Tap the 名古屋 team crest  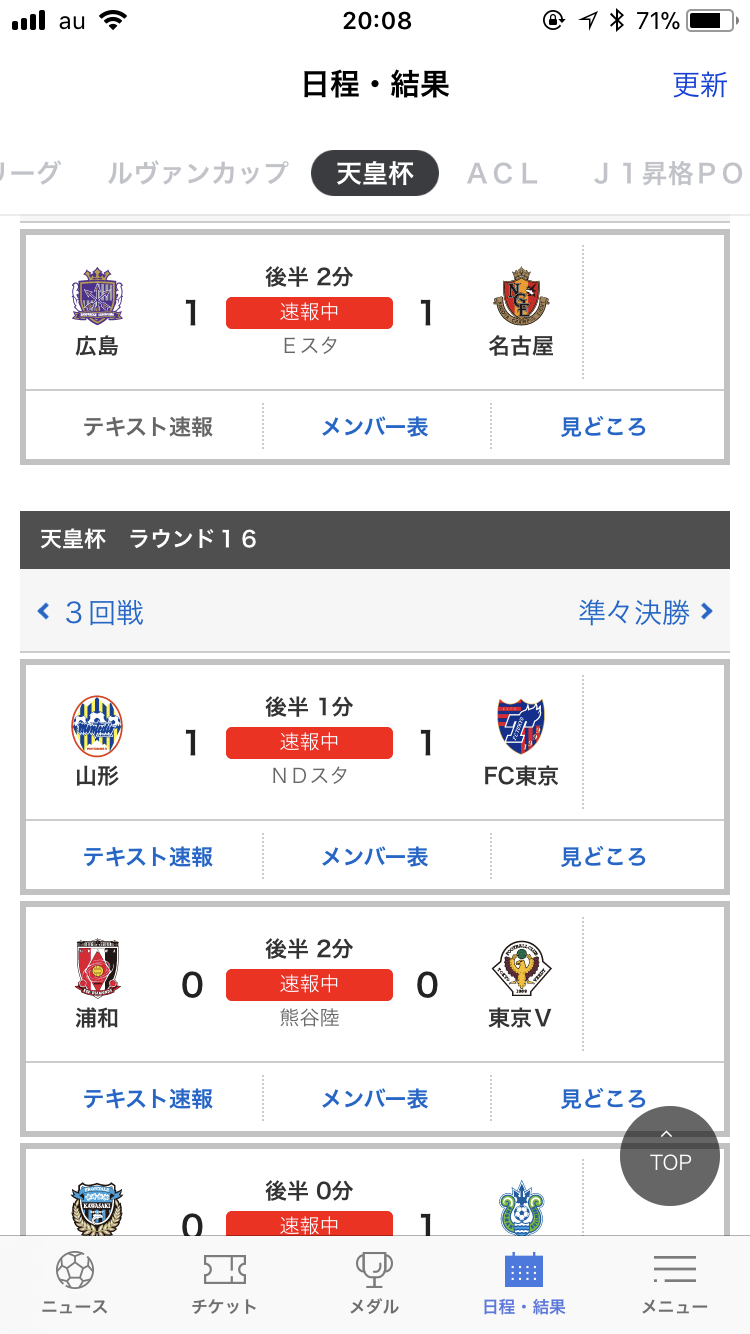(521, 295)
